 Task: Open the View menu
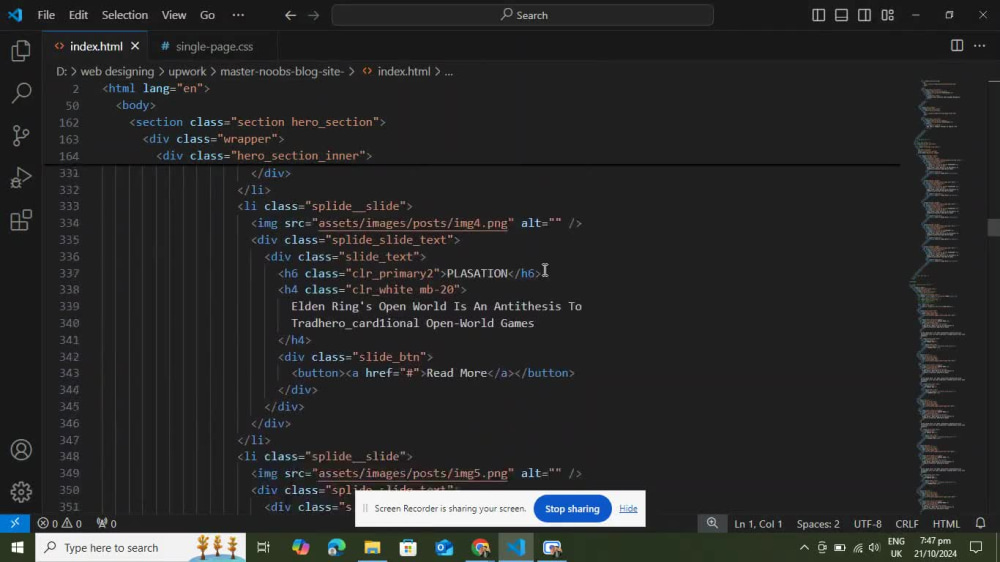(x=173, y=15)
